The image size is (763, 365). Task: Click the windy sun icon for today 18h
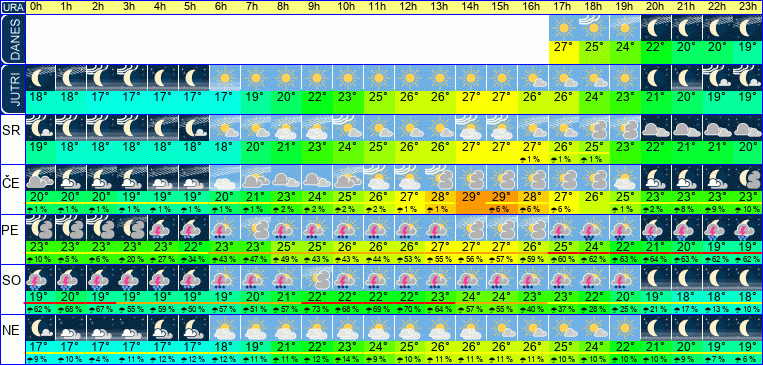point(595,28)
